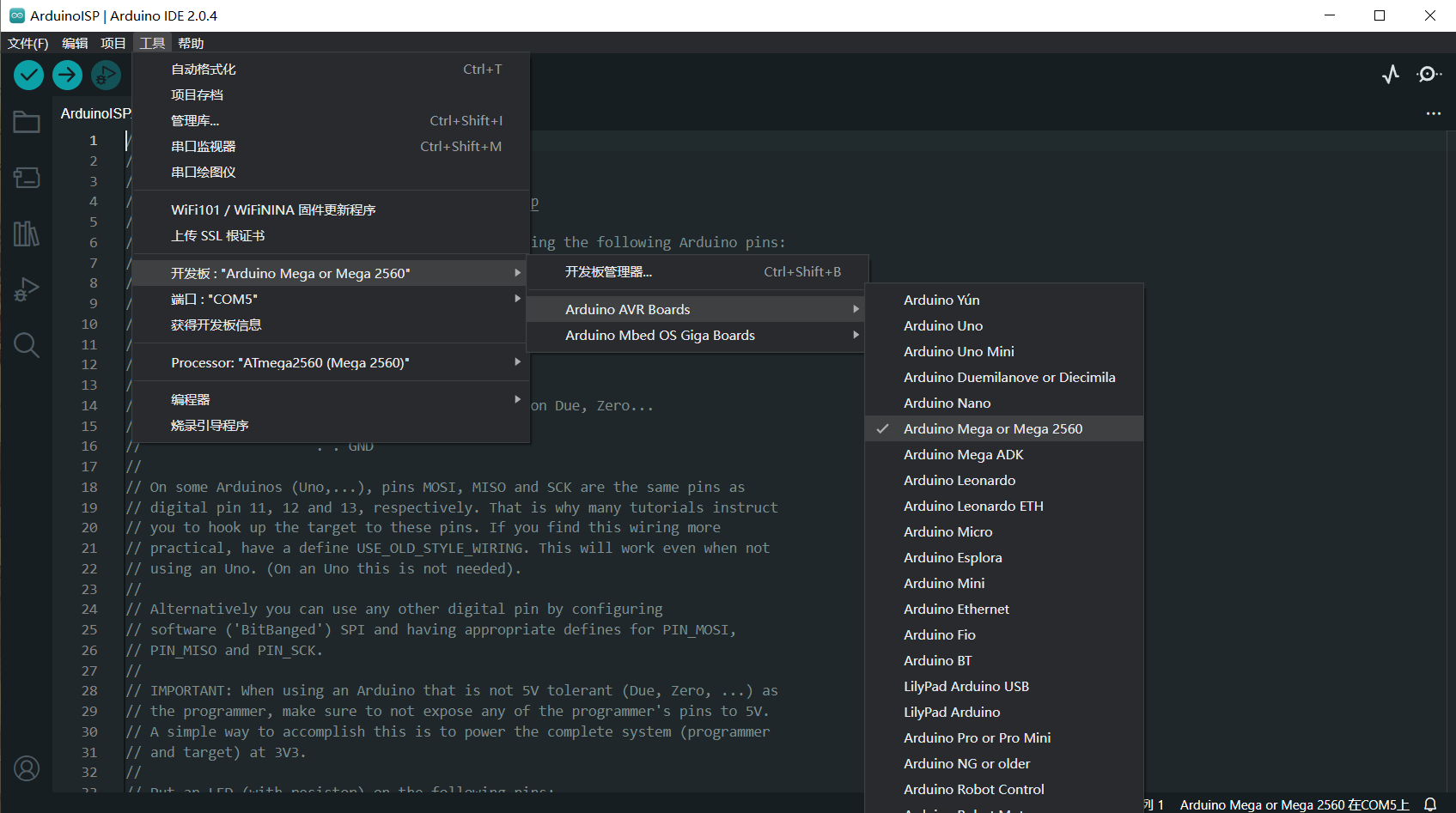1456x813 pixels.
Task: Click the Verify checkmark button
Action: 28,76
